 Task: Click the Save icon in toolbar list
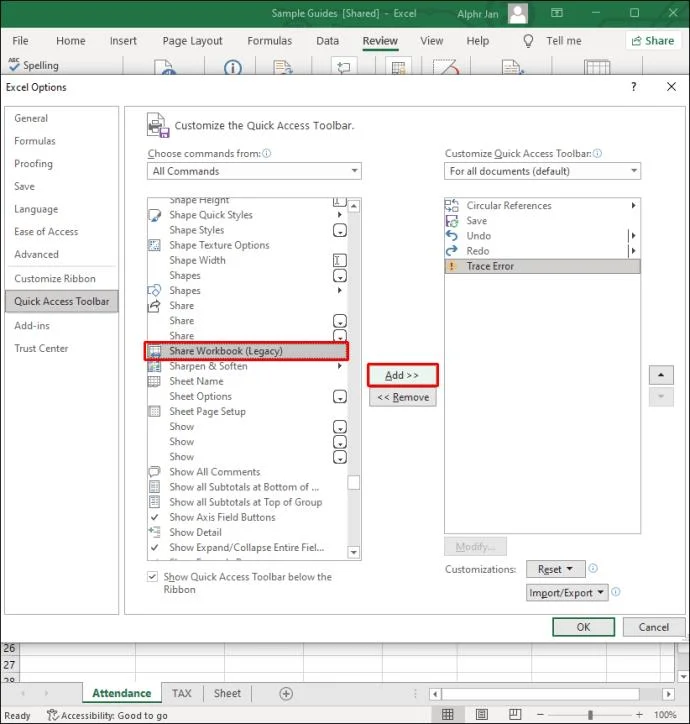(x=452, y=221)
